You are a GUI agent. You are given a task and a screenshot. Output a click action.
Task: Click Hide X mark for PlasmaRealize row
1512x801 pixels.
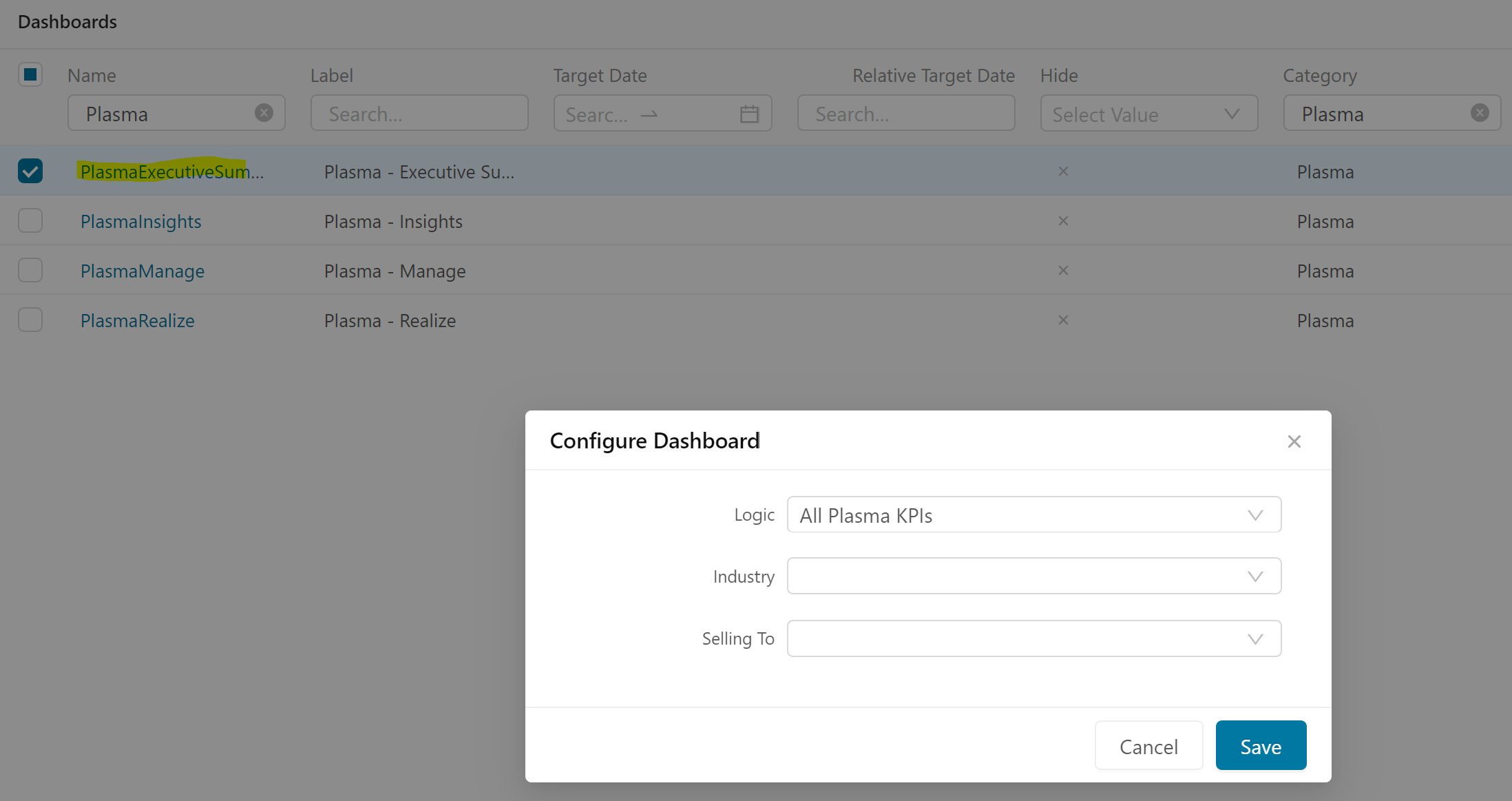tap(1063, 320)
